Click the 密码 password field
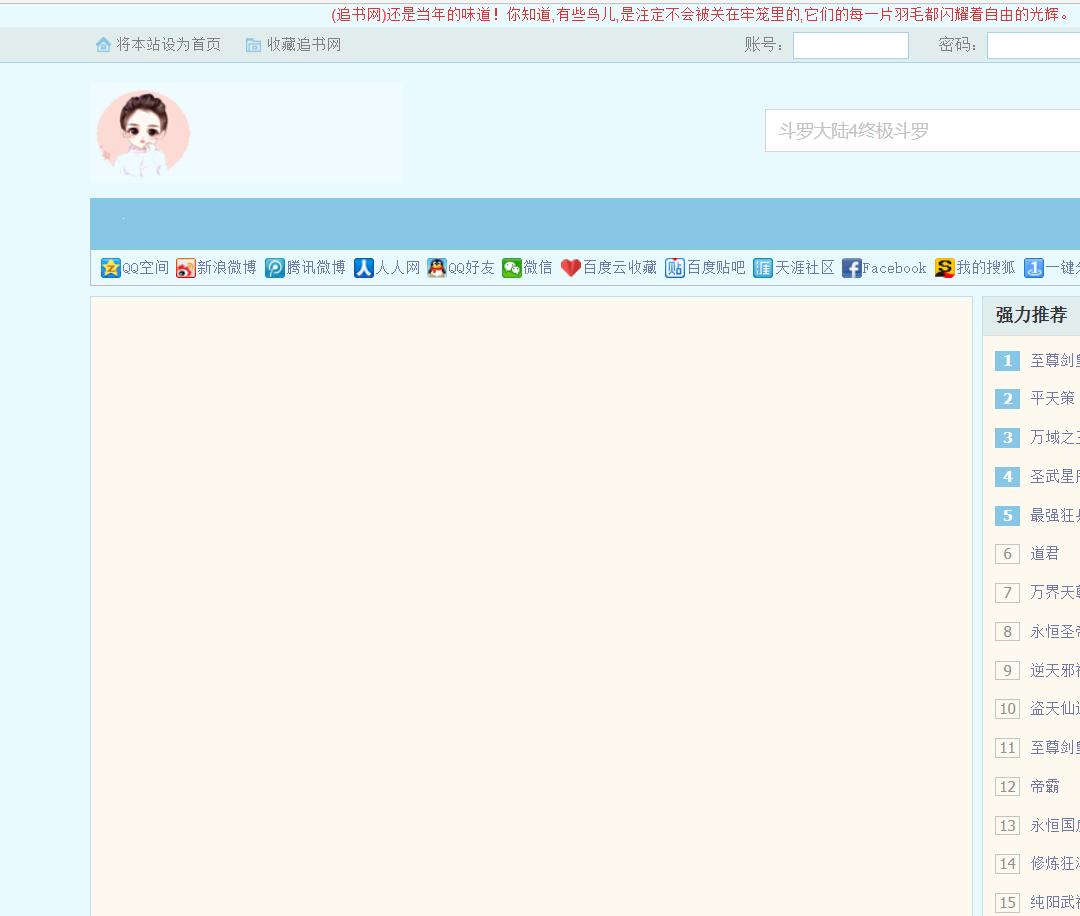This screenshot has width=1080, height=916. [1032, 45]
